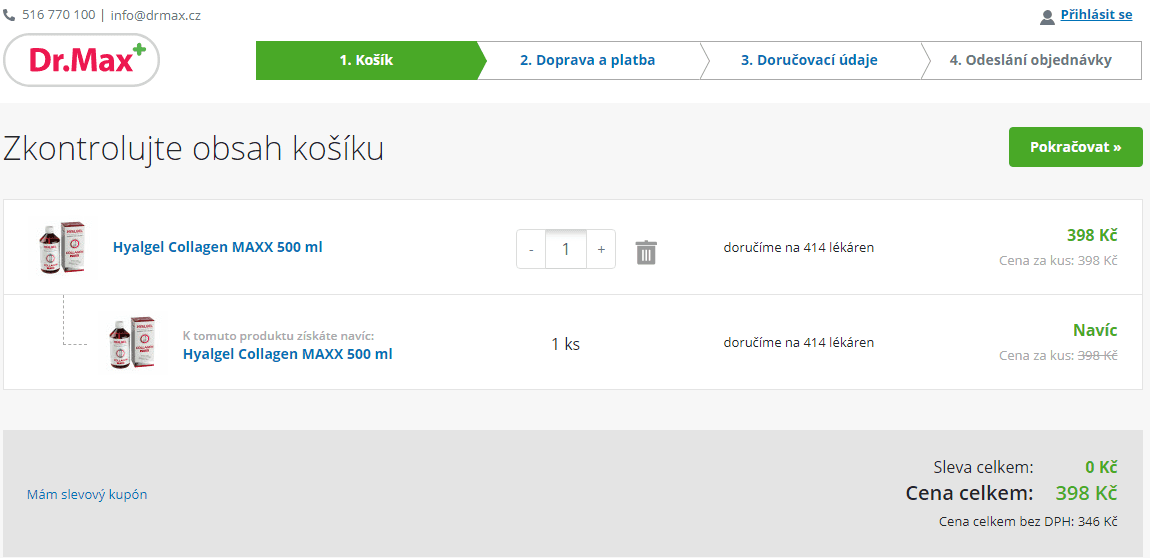This screenshot has height=558, width=1150.
Task: Click the quantity input field
Action: tap(566, 249)
